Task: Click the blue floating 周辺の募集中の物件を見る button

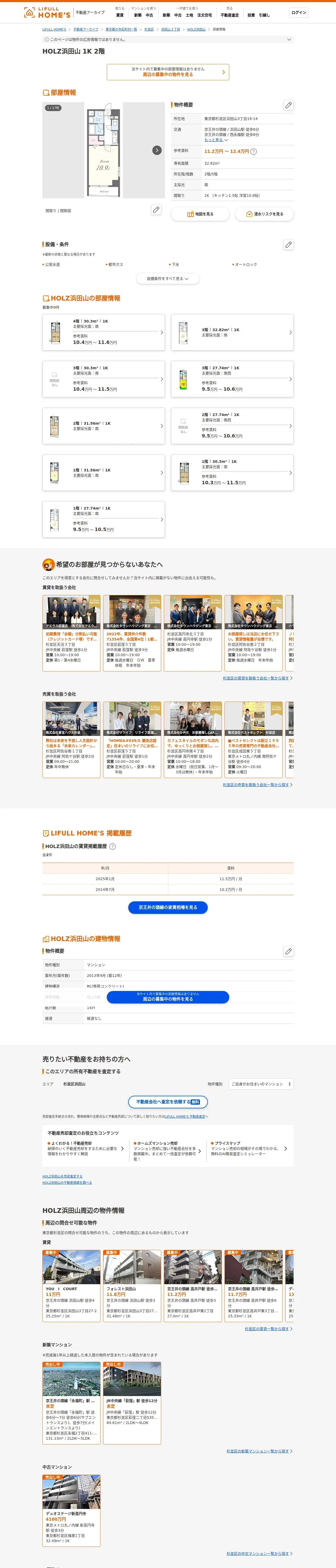Action: (x=168, y=997)
